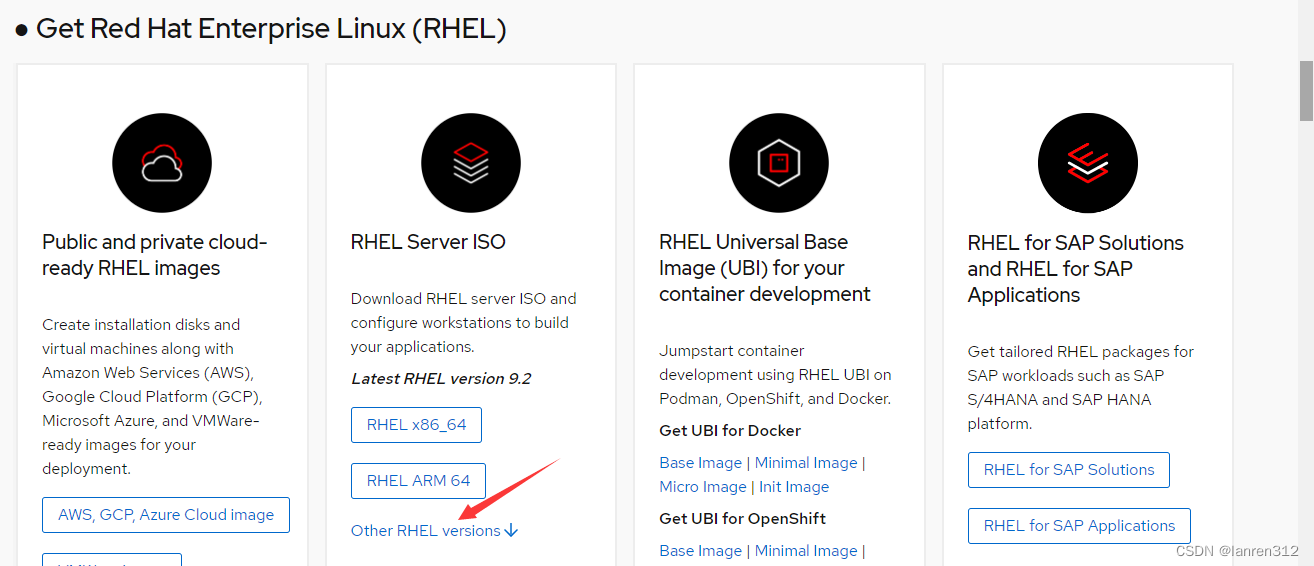Click the Get Red Hat Enterprise Linux heading
This screenshot has height=566, width=1314.
[x=271, y=29]
